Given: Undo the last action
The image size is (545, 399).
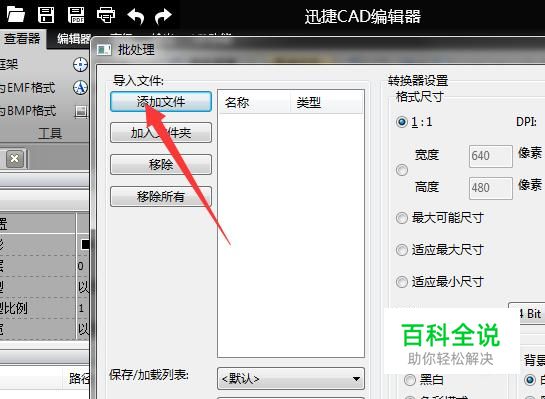Looking at the screenshot, I should pos(136,16).
